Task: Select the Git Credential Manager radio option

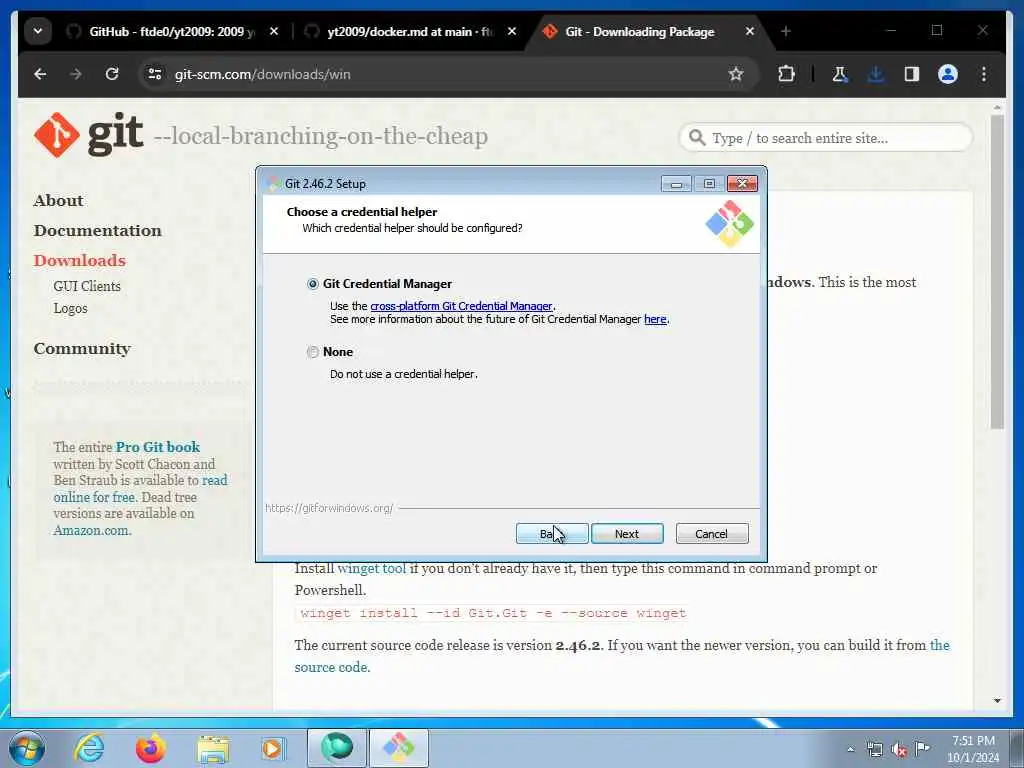Action: 313,284
